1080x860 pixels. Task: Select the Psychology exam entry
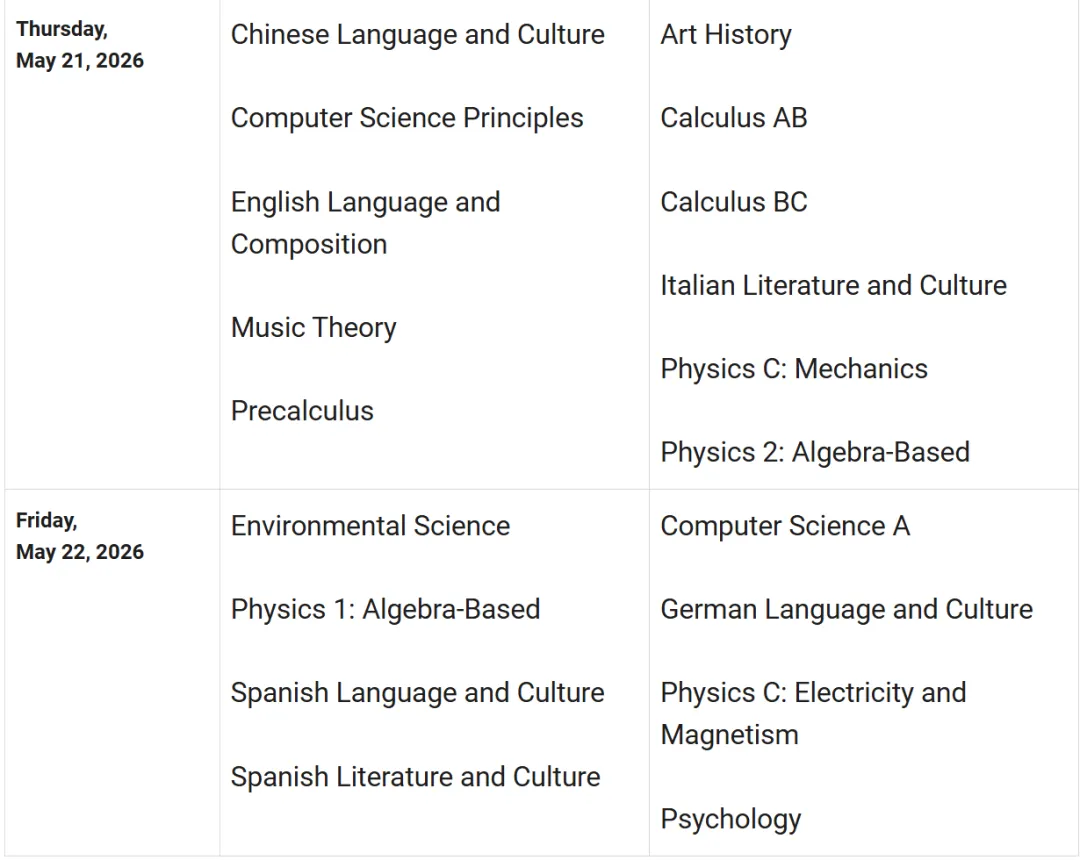(731, 819)
